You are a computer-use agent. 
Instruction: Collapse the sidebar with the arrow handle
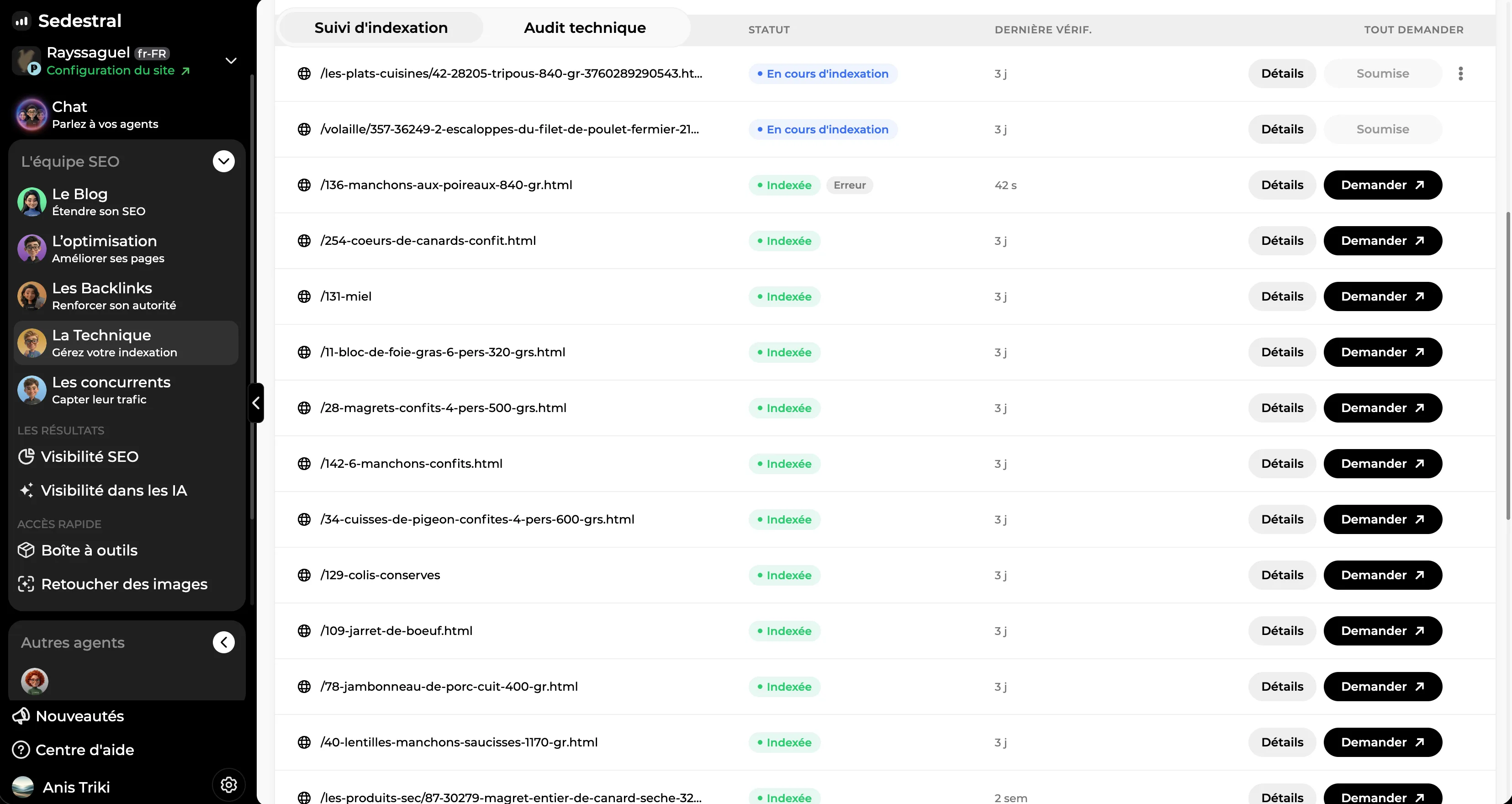[x=256, y=402]
